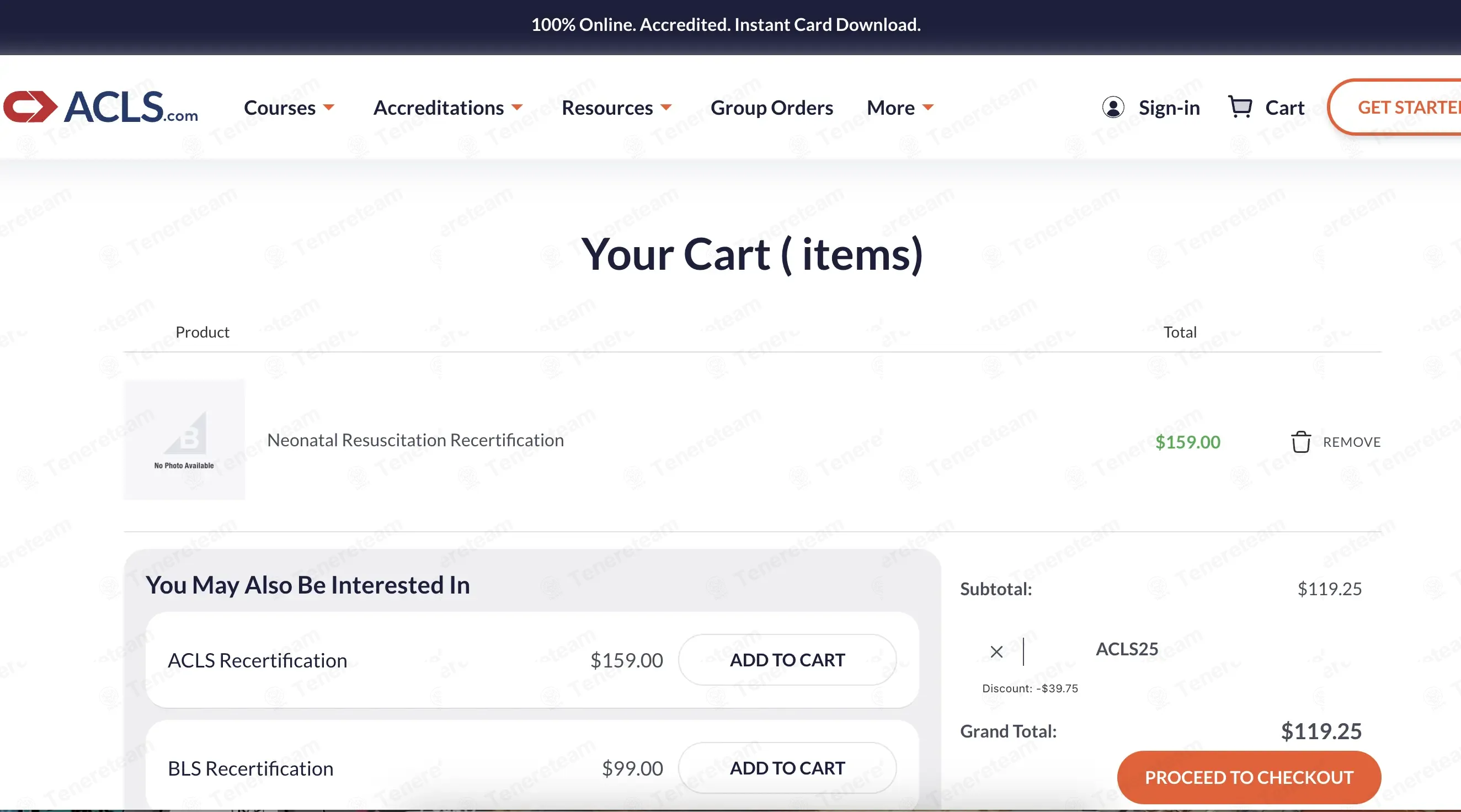Add BLS Recertification to cart

pyautogui.click(x=787, y=768)
